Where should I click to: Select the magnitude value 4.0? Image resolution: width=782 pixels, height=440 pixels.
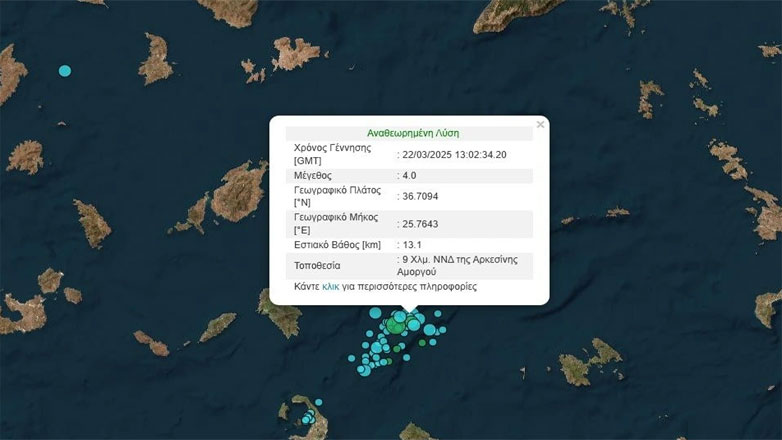pos(410,175)
